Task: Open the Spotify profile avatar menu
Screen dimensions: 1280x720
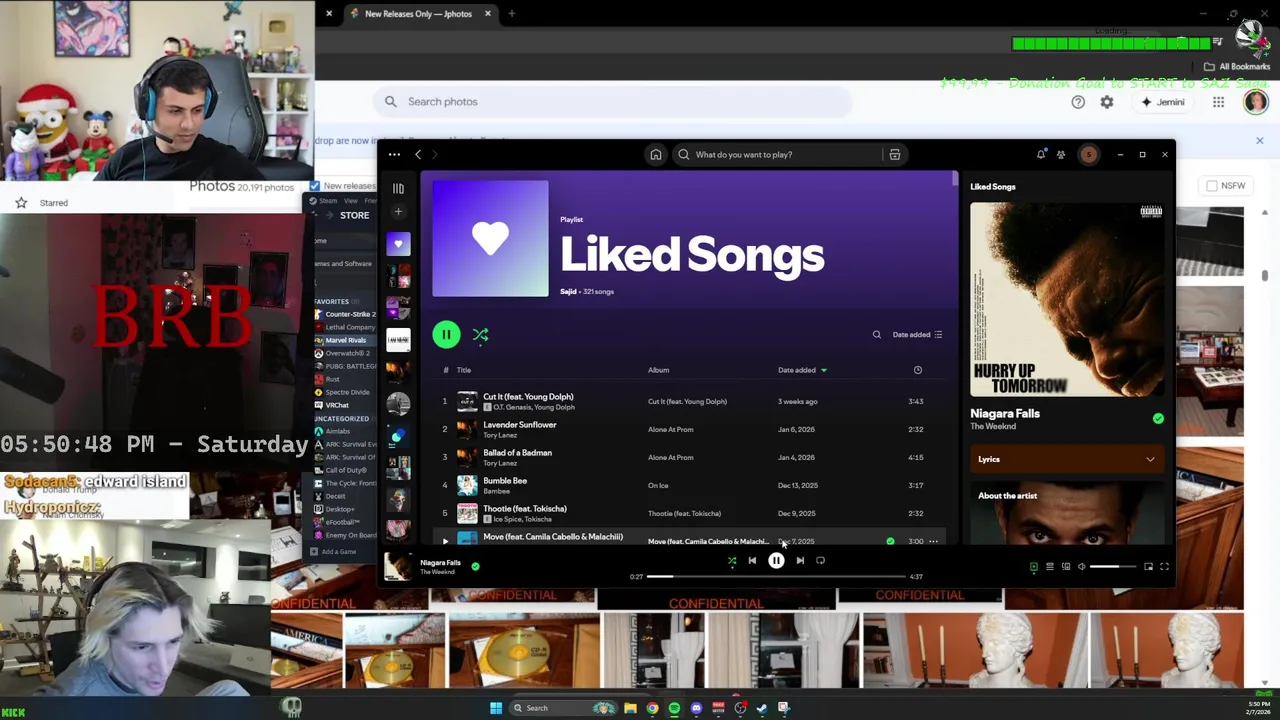Action: pyautogui.click(x=1089, y=154)
